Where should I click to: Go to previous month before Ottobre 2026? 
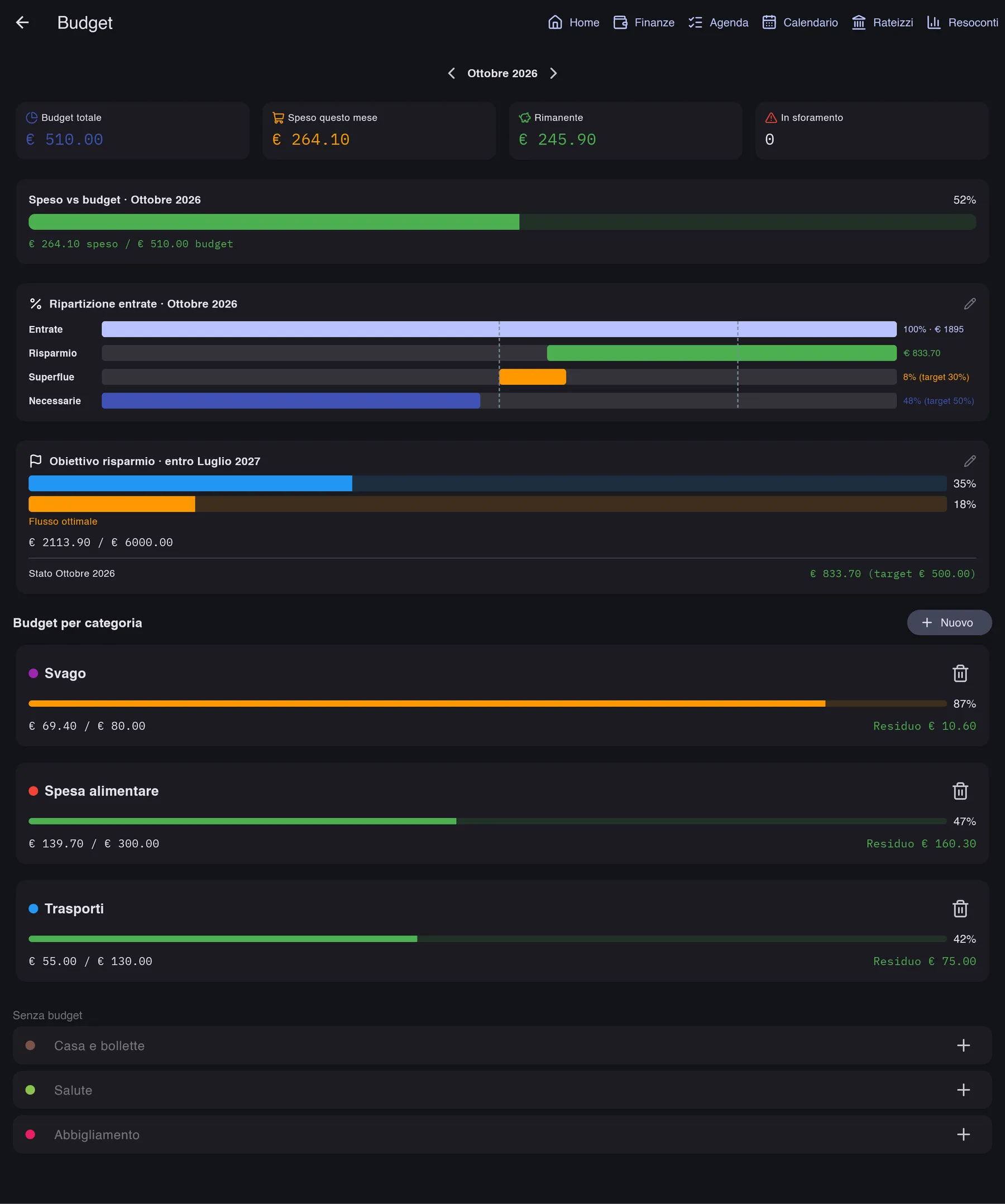tap(452, 73)
